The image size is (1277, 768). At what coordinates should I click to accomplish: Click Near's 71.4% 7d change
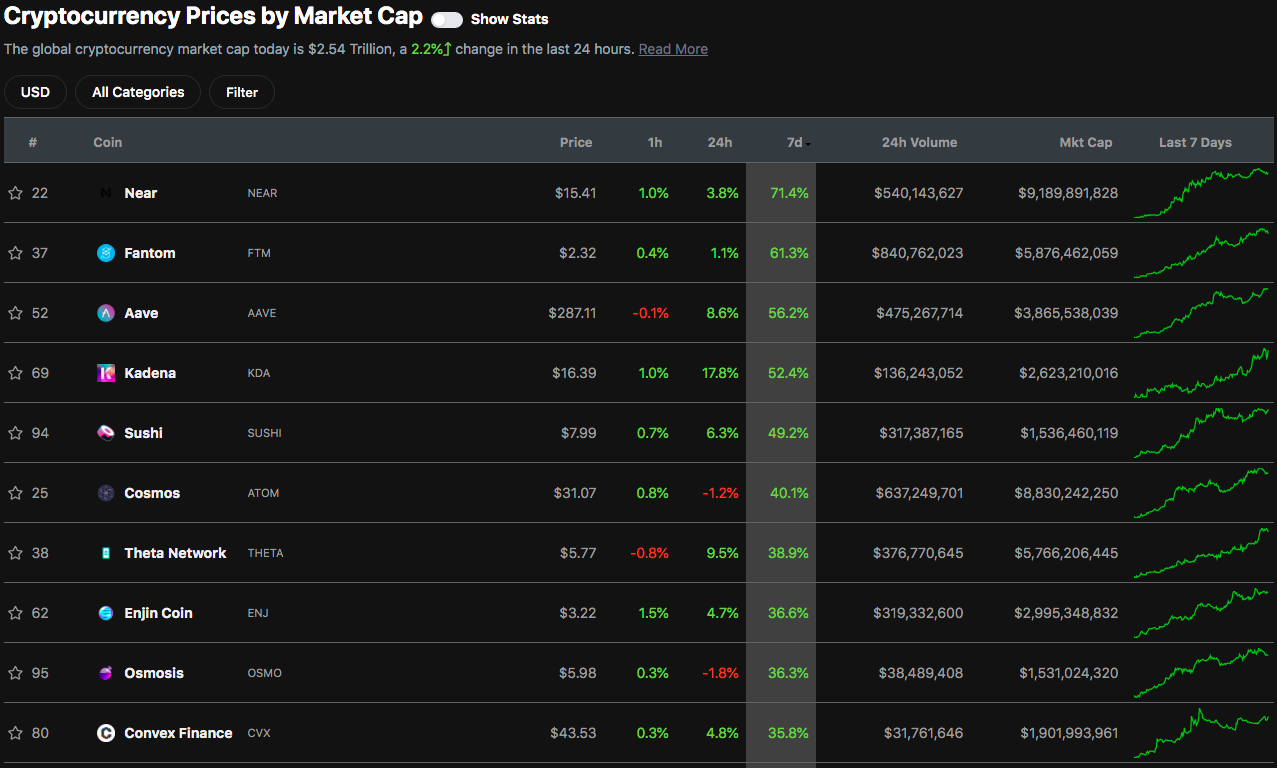tap(789, 193)
